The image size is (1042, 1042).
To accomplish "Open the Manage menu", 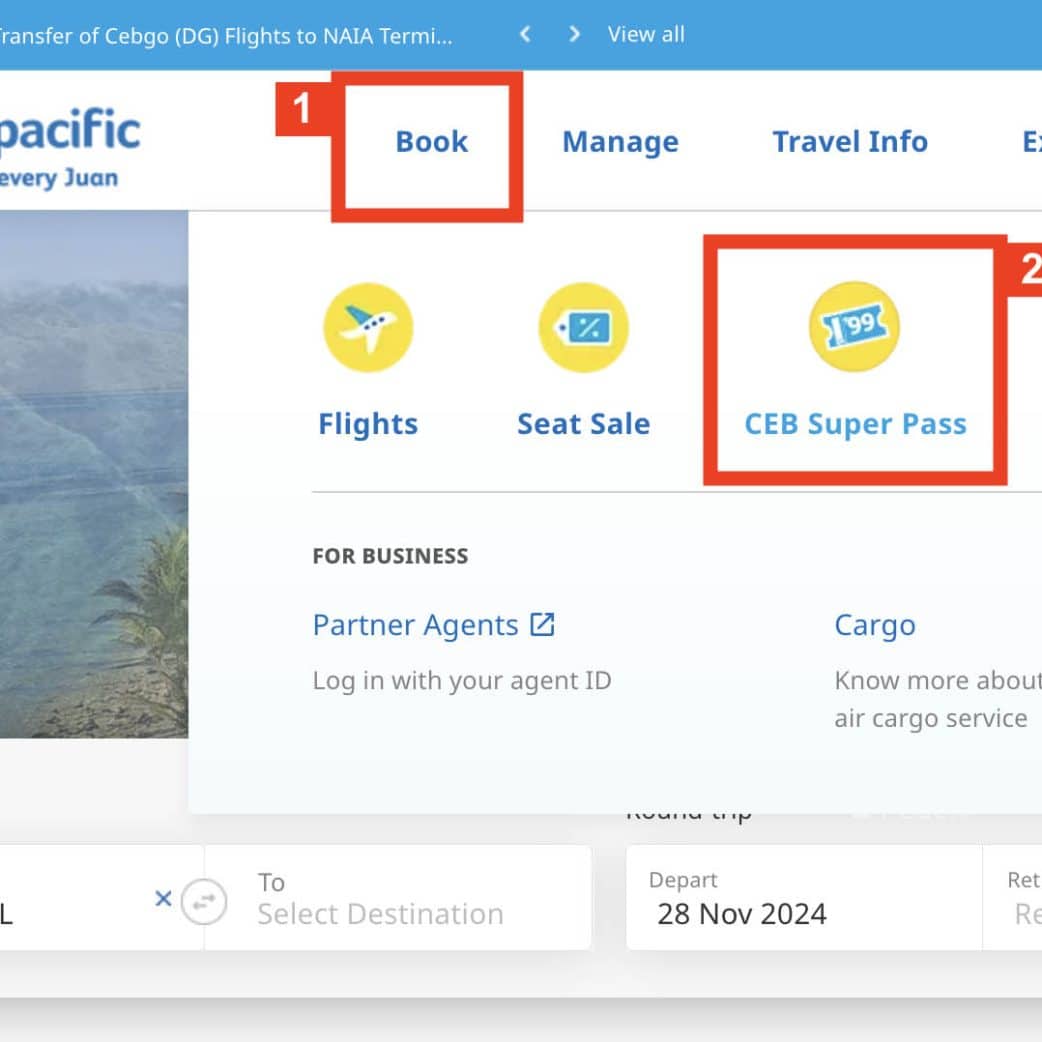I will 620,141.
